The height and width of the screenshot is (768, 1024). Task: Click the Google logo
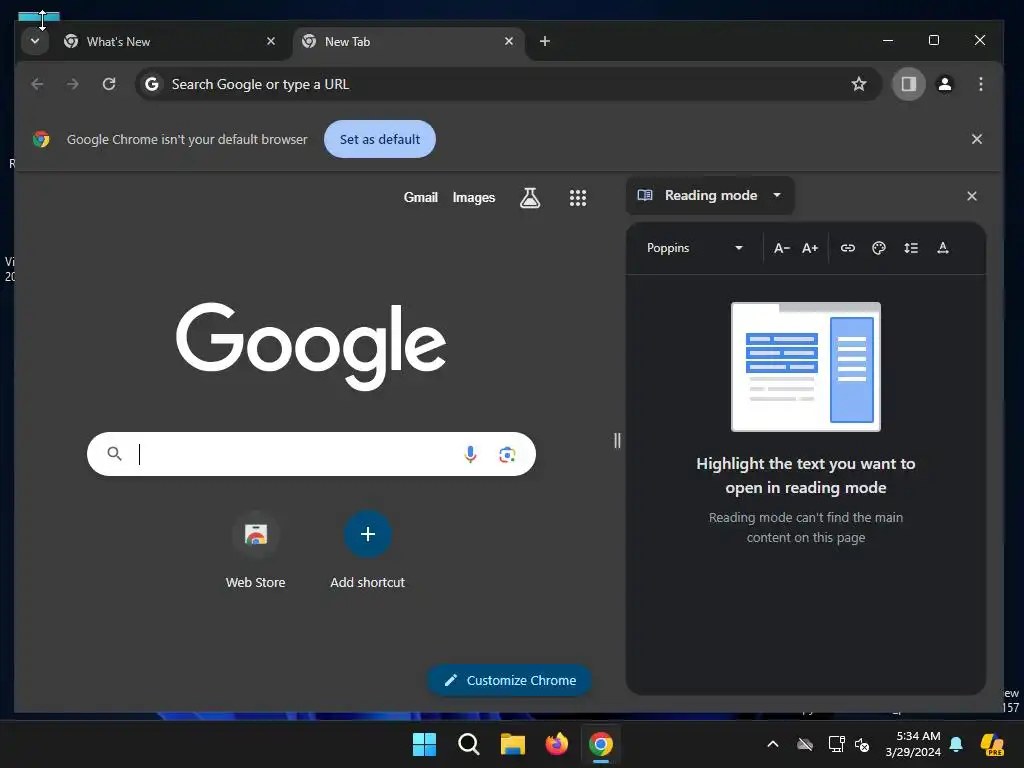pyautogui.click(x=311, y=345)
